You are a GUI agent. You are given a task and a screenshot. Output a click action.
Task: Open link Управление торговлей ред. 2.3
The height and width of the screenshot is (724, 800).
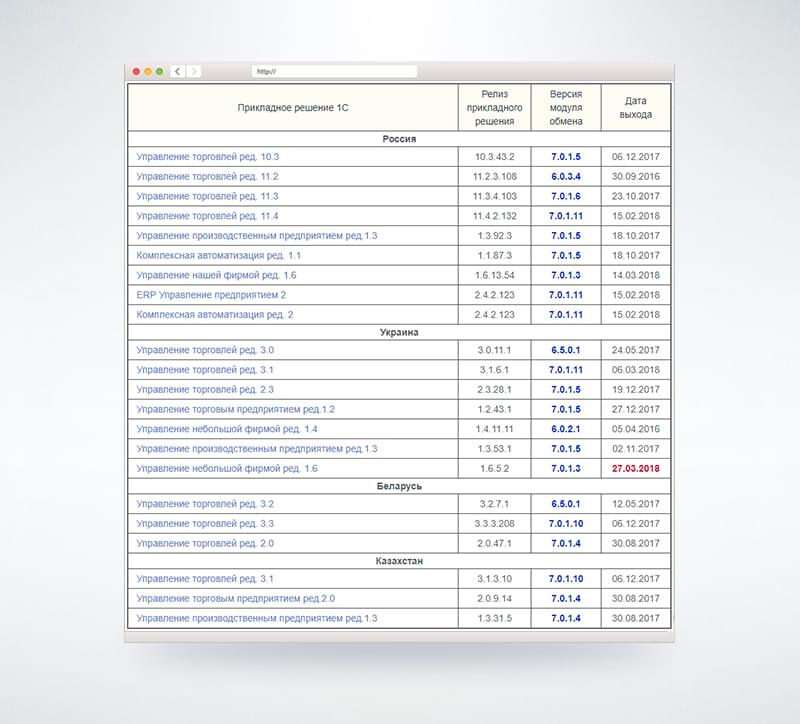pyautogui.click(x=205, y=390)
